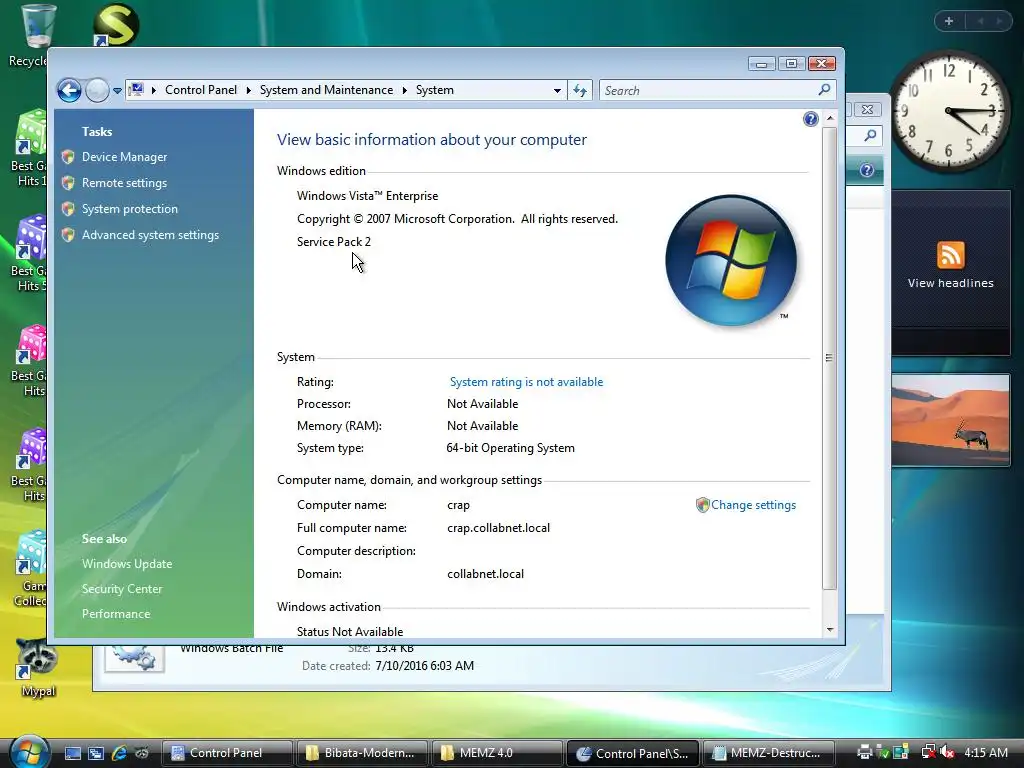Select the green S shortcut icon on desktop
The height and width of the screenshot is (768, 1024).
point(116,25)
